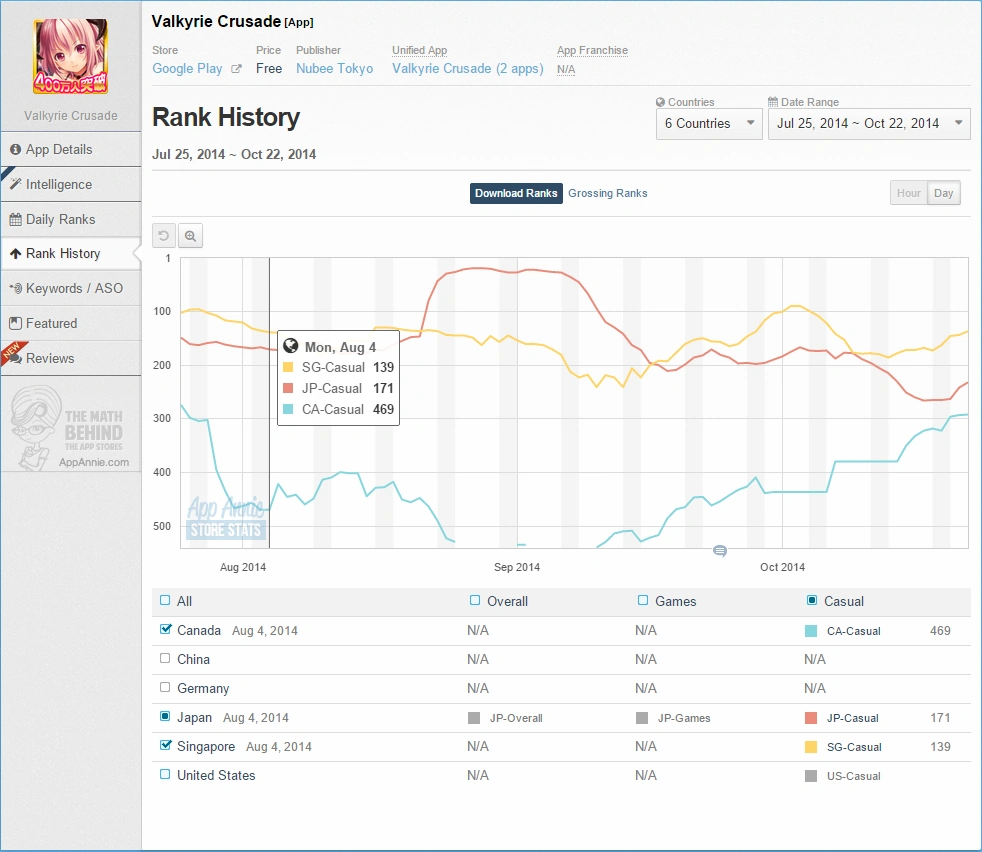Click the Featured bookmark icon
The image size is (982, 852).
click(x=16, y=323)
